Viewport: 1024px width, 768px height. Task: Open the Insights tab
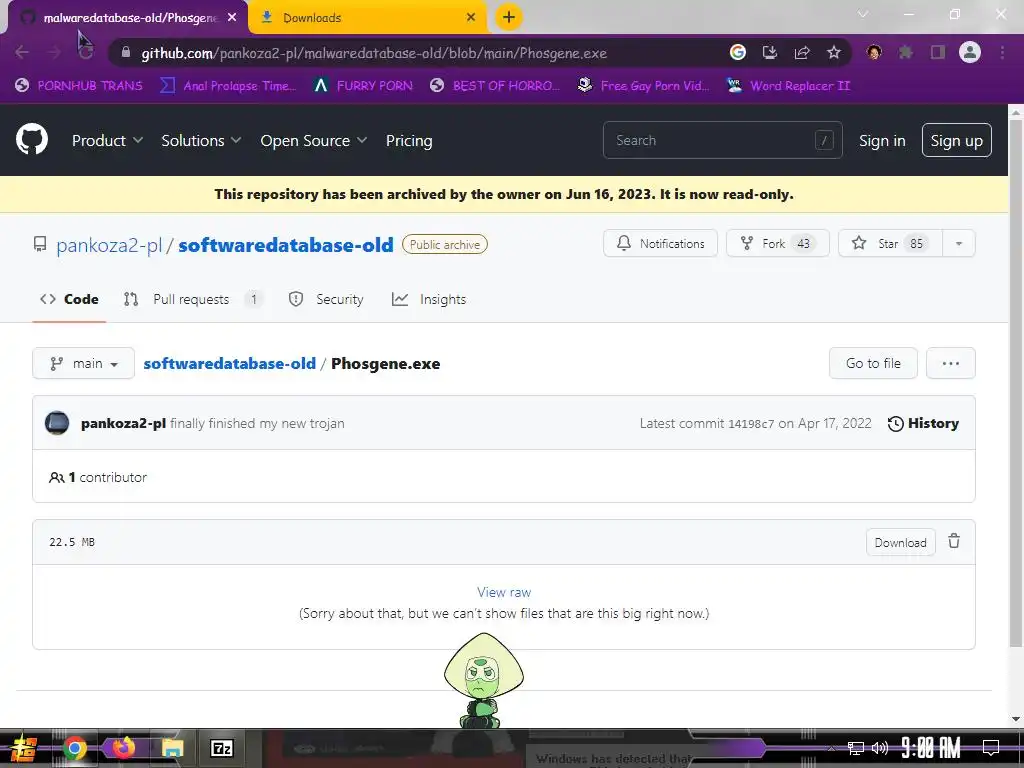(x=429, y=299)
